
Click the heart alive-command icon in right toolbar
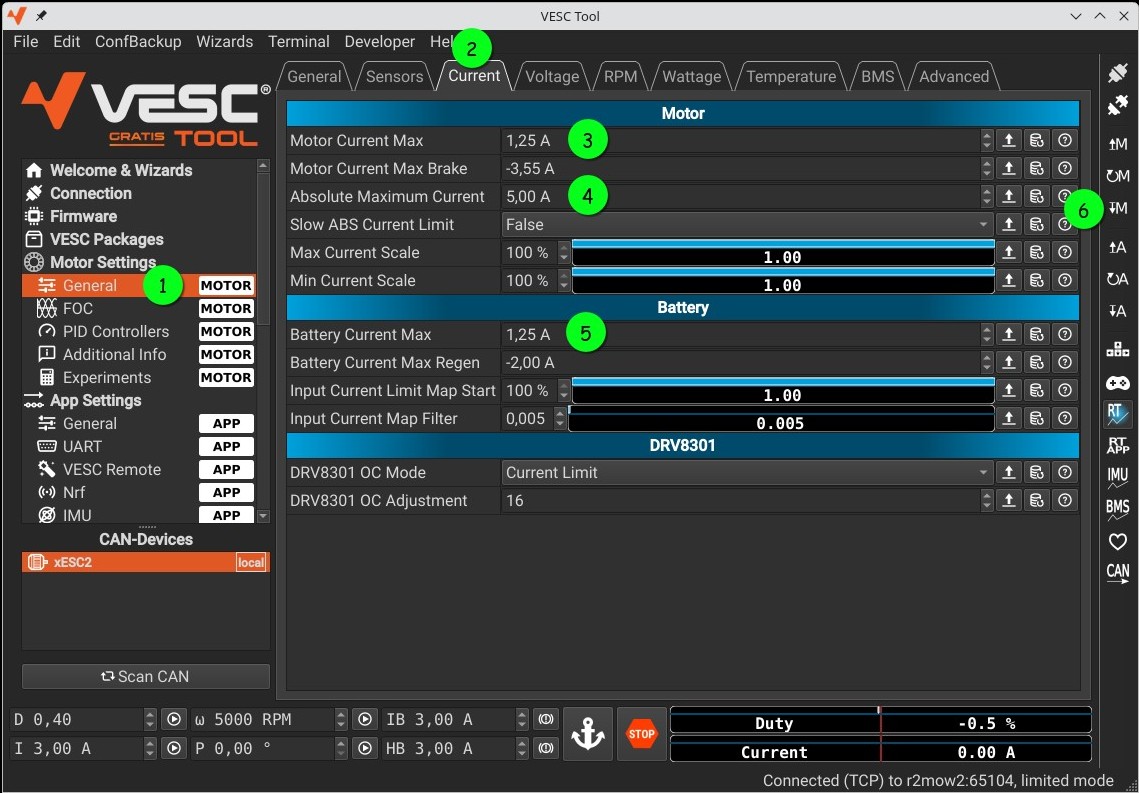tap(1117, 541)
